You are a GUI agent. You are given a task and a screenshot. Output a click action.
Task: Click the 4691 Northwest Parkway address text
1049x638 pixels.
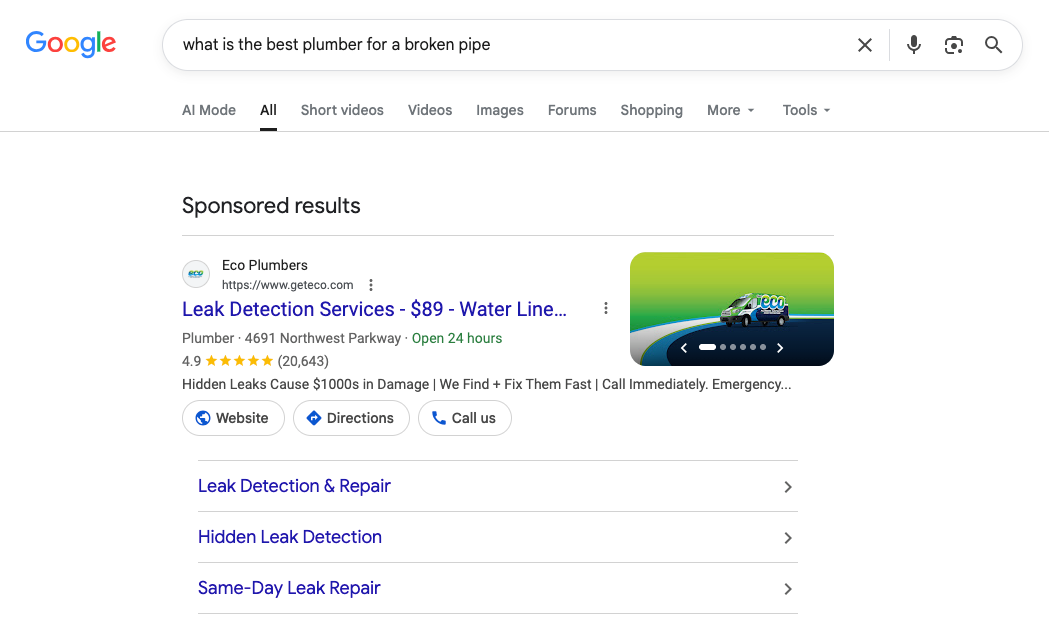tap(322, 338)
